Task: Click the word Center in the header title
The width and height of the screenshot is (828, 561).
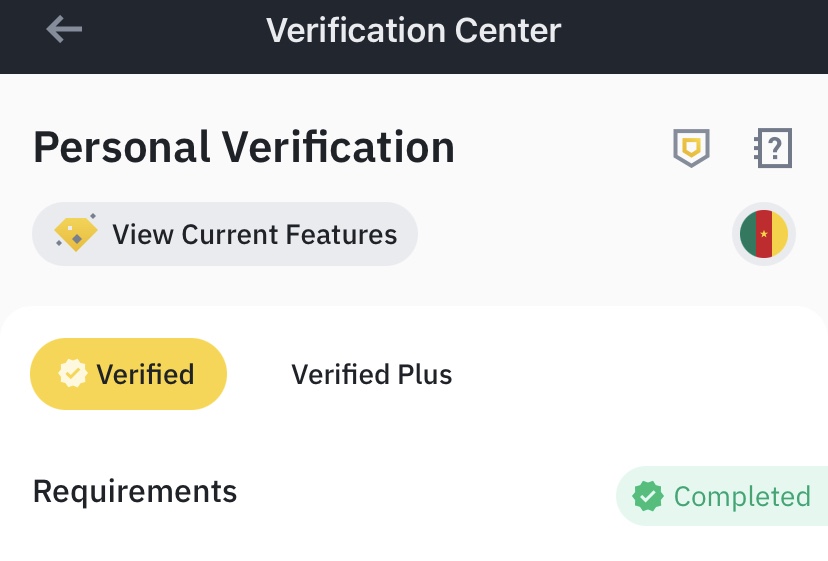Action: [x=508, y=30]
